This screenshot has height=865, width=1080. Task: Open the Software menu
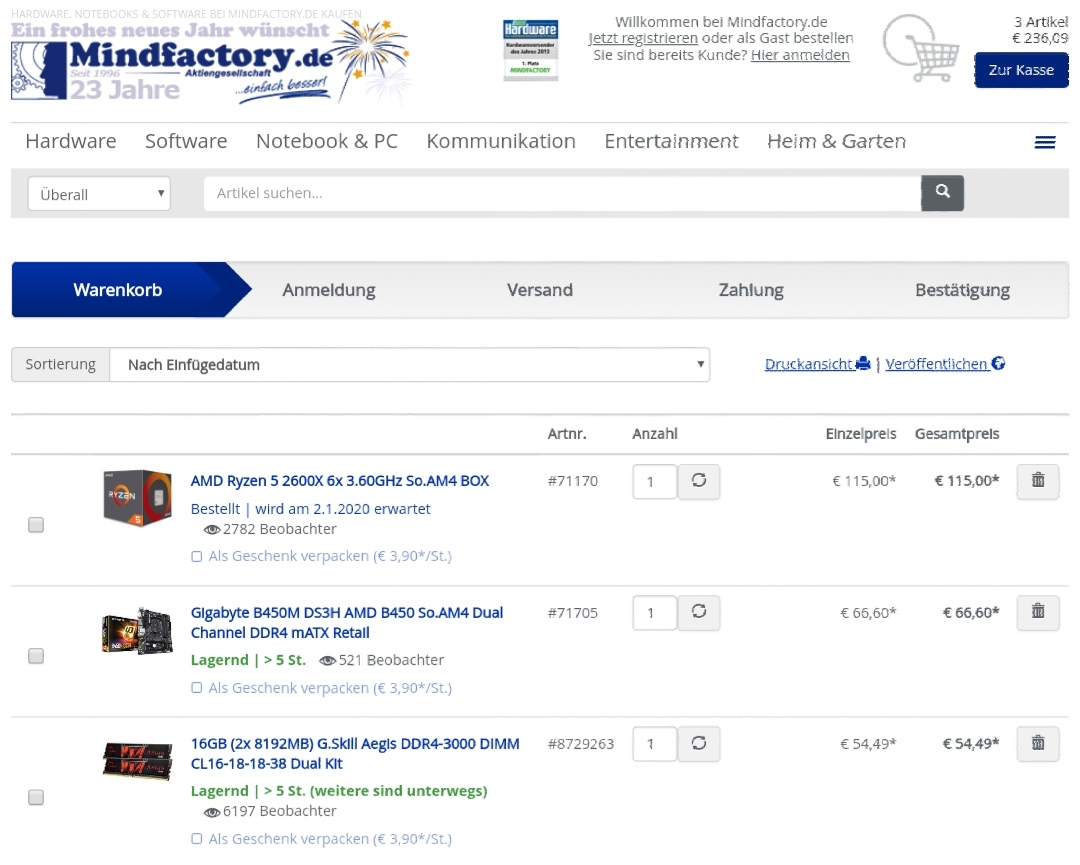click(x=186, y=141)
